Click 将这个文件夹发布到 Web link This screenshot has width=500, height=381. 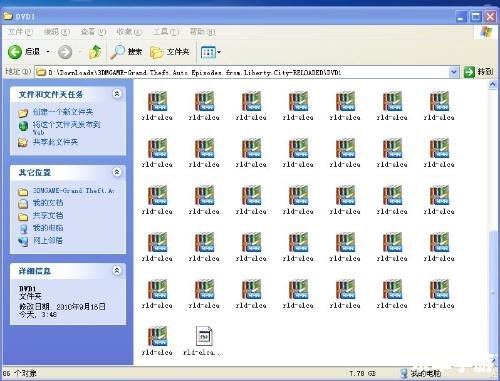66,128
